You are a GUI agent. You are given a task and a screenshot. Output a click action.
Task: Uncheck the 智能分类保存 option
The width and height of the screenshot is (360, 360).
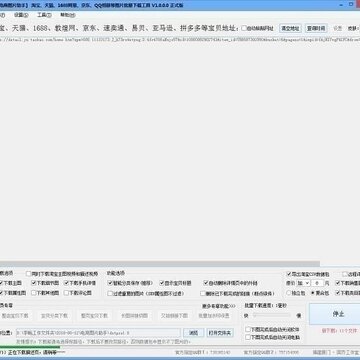(130, 283)
